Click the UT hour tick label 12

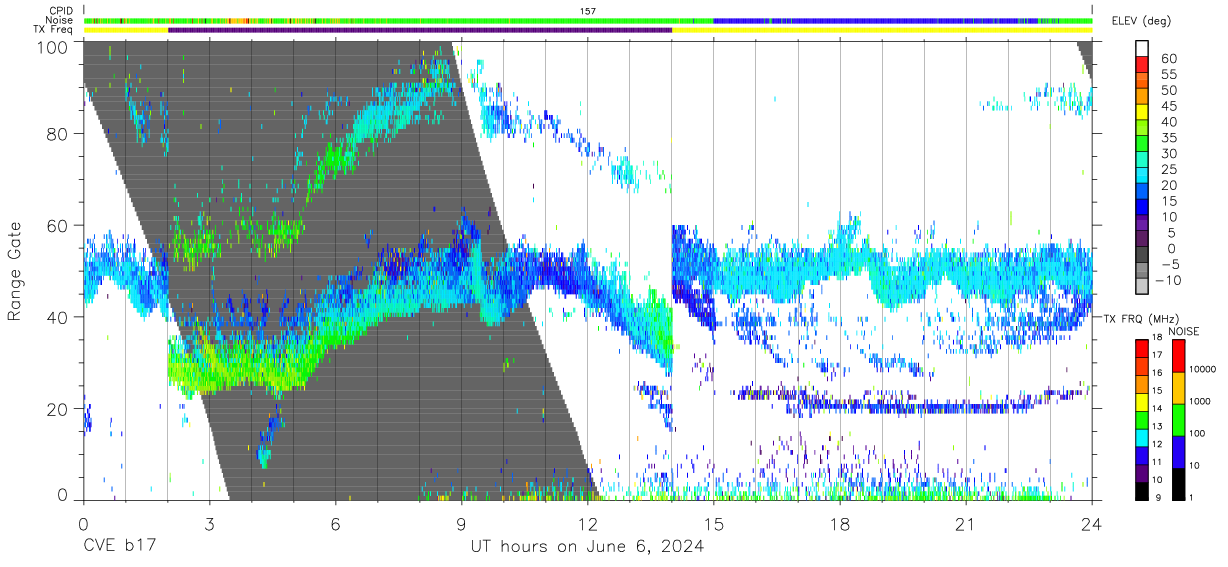[587, 523]
